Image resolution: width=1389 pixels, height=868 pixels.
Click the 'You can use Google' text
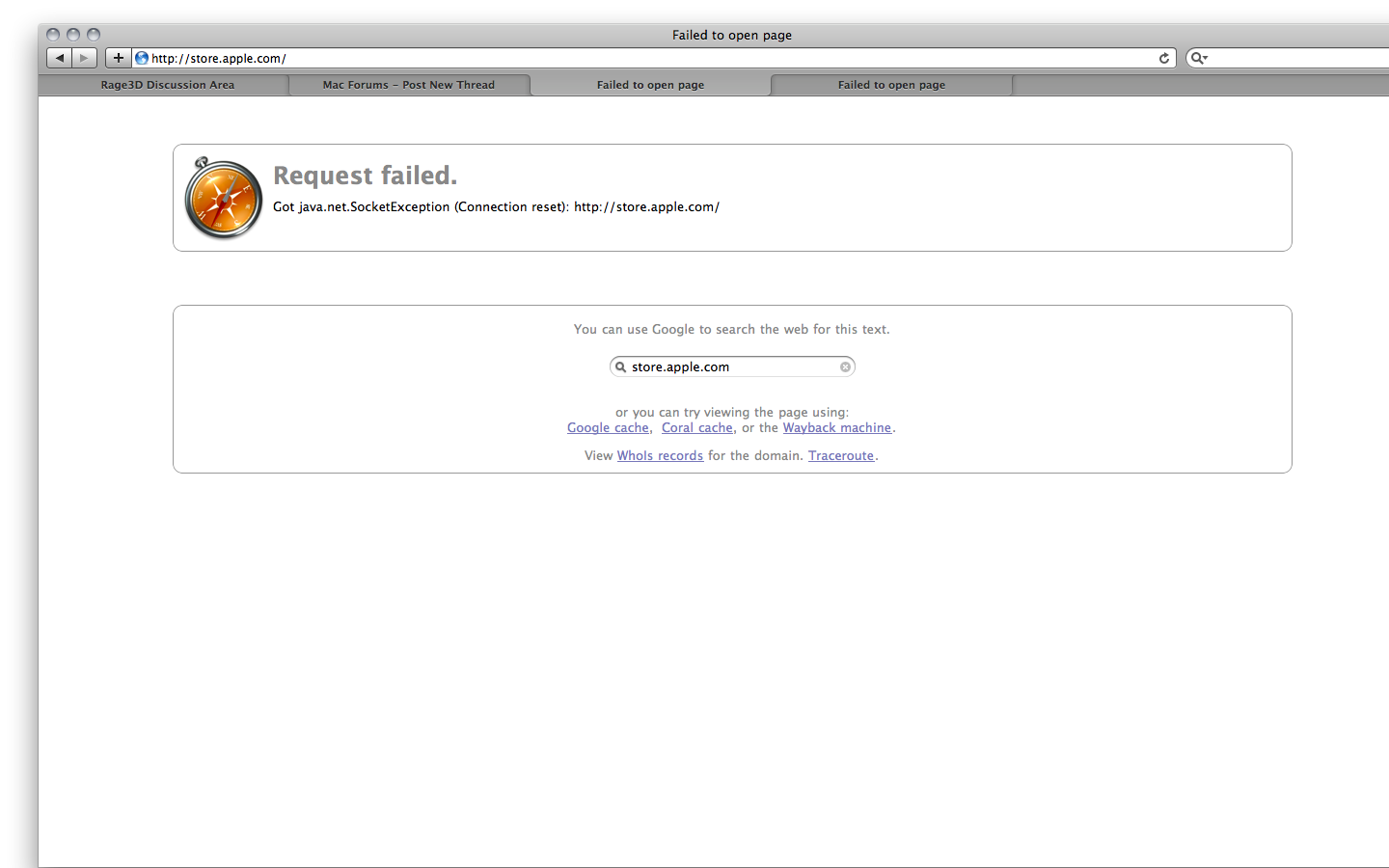731,329
